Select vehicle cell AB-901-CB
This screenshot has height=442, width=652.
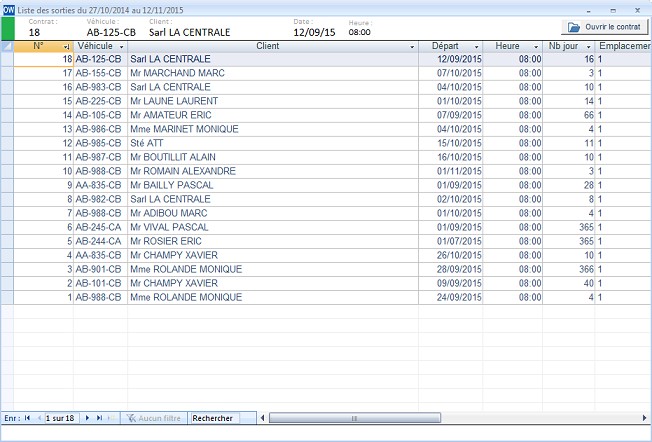(100, 269)
